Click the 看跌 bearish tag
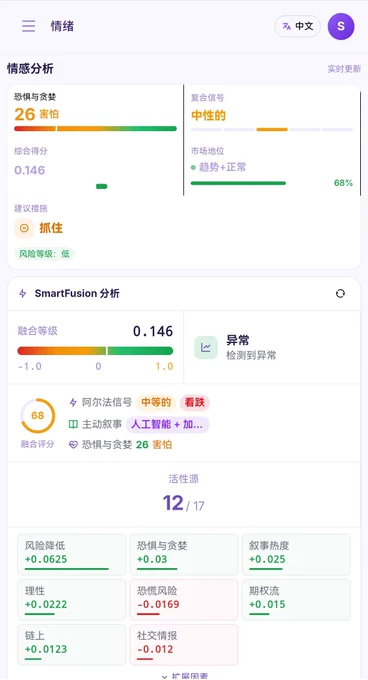368x680 pixels. (x=195, y=402)
